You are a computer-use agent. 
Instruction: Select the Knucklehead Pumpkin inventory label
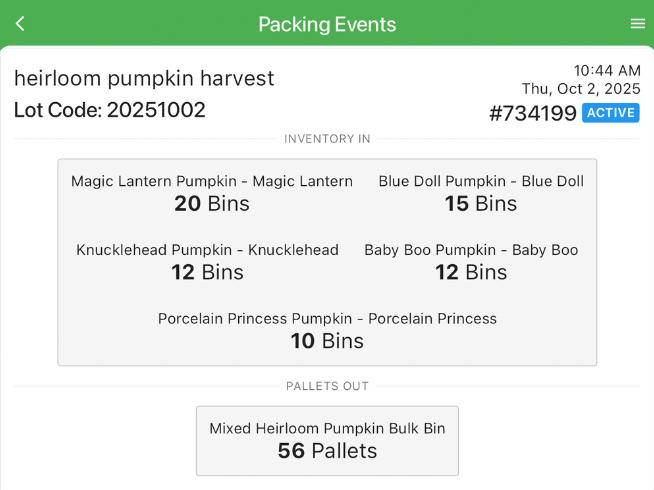pyautogui.click(x=207, y=250)
